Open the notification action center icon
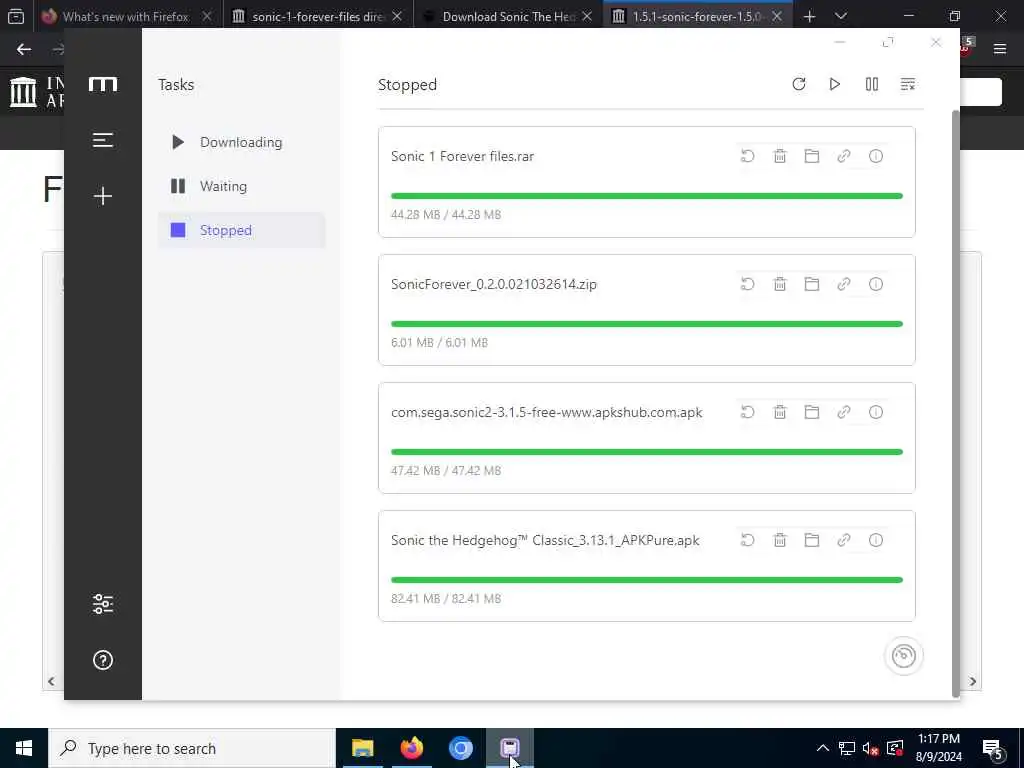Screen dimensions: 1024x768 pyautogui.click(x=993, y=749)
